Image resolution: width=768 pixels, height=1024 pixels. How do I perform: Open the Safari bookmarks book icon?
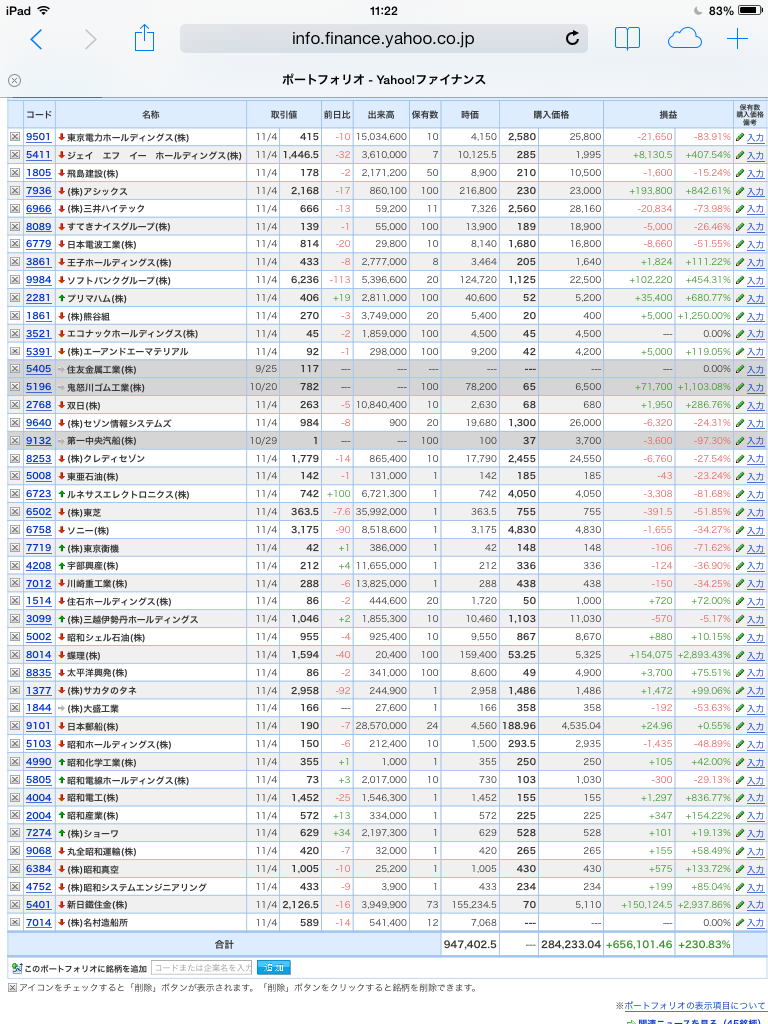point(627,39)
